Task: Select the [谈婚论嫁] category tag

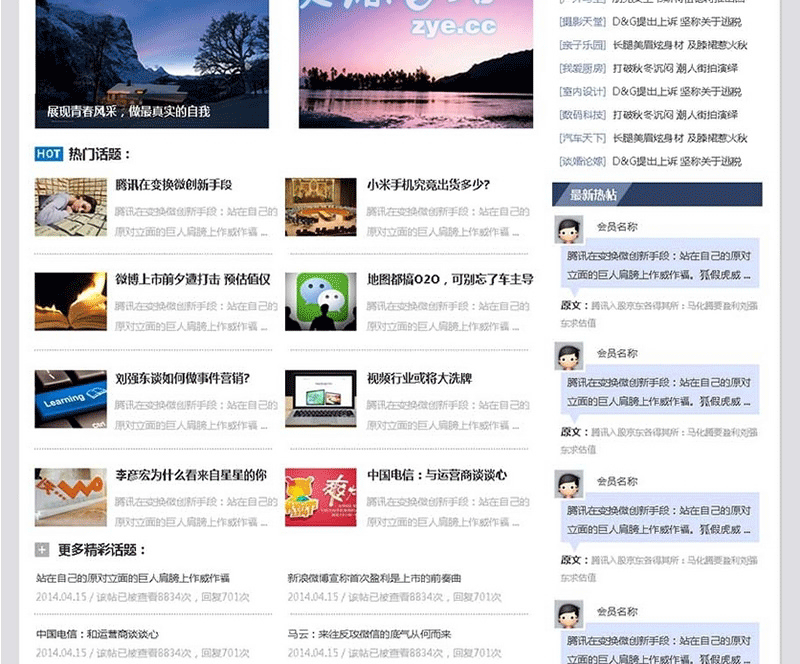Action: tap(582, 161)
